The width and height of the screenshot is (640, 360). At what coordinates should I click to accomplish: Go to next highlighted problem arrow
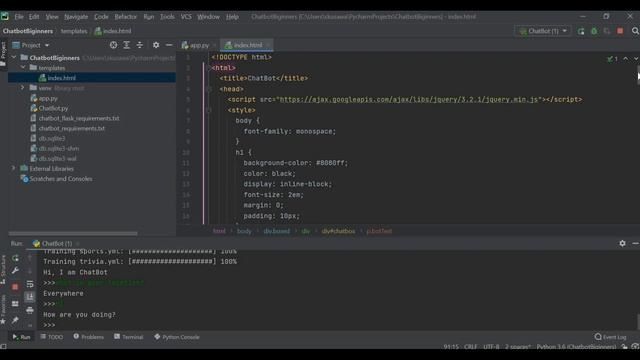coord(636,59)
